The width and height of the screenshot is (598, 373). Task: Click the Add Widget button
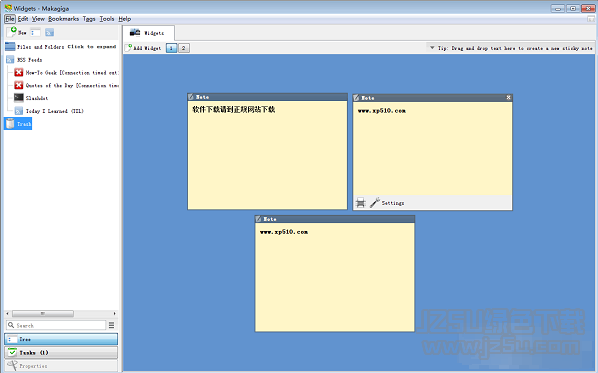tap(144, 48)
